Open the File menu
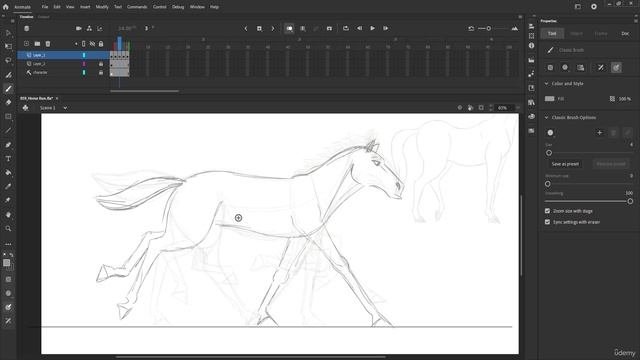 [45, 7]
